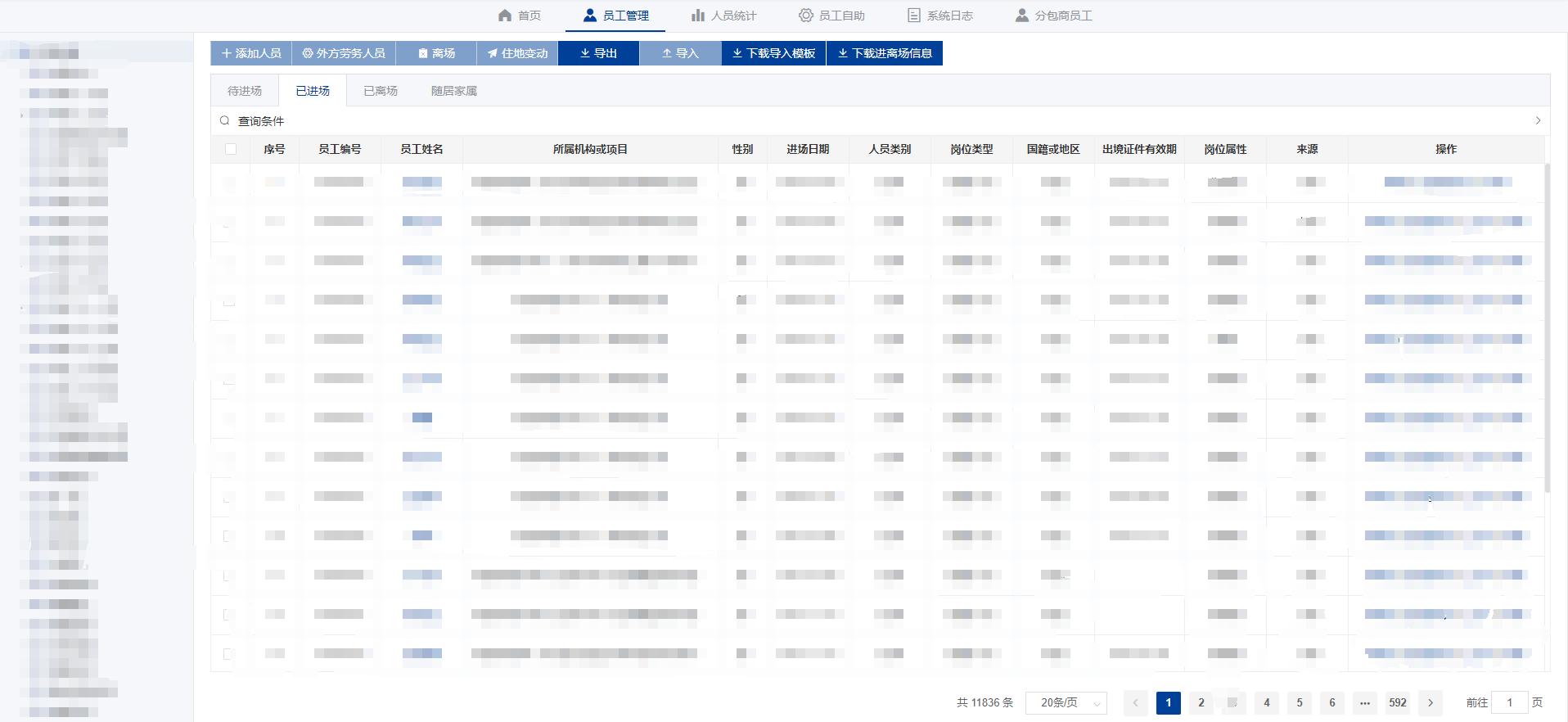The width and height of the screenshot is (1568, 722).
Task: Click the 所属机构或项目 column header
Action: click(x=590, y=149)
